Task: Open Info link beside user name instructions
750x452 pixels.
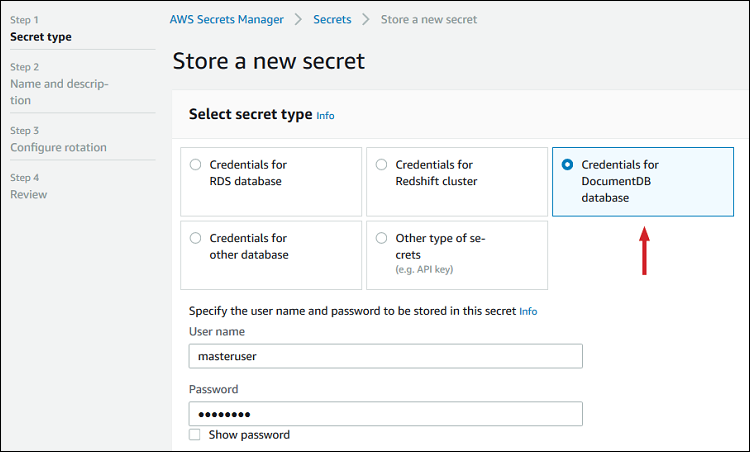Action: 528,311
